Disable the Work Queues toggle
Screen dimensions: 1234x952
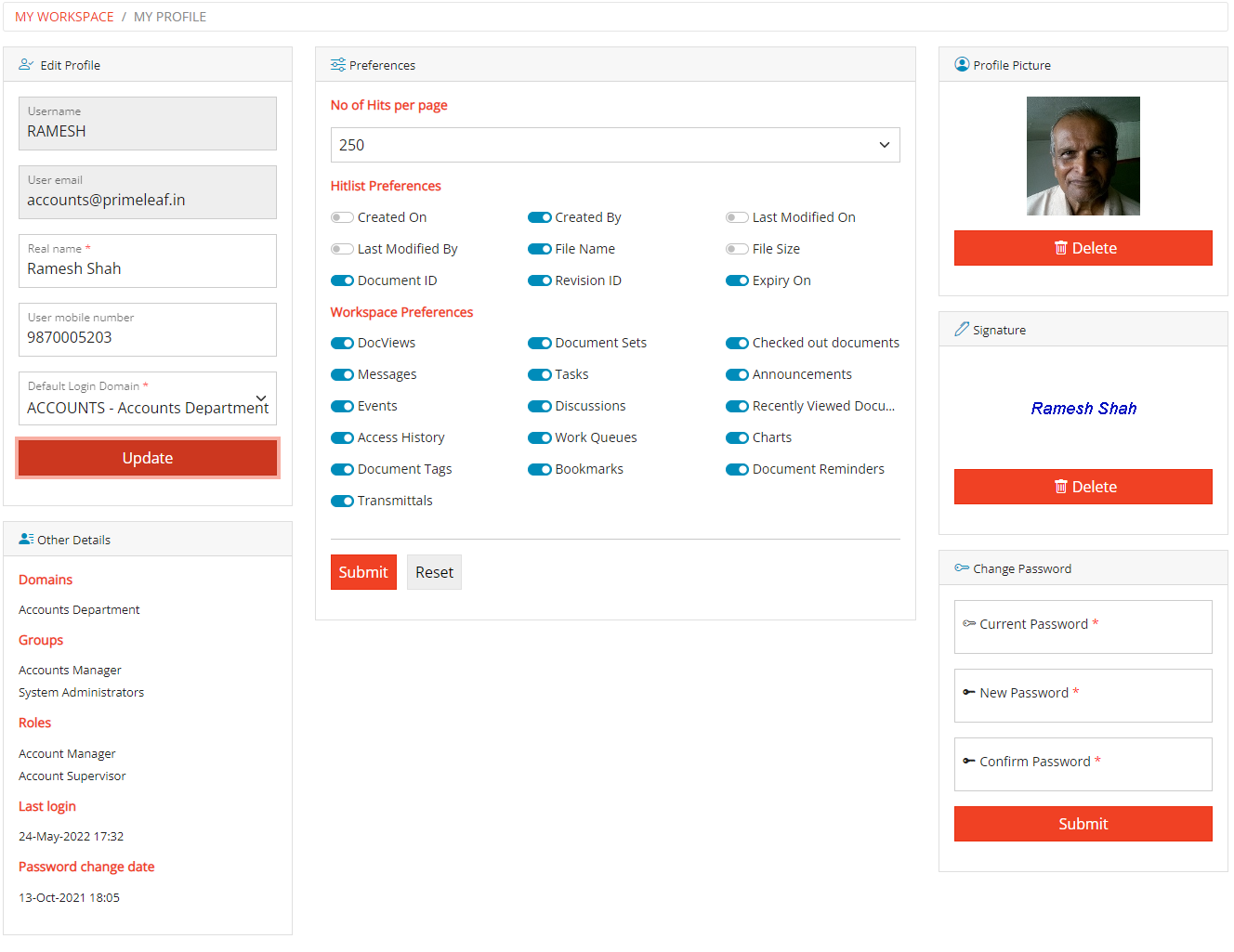540,437
